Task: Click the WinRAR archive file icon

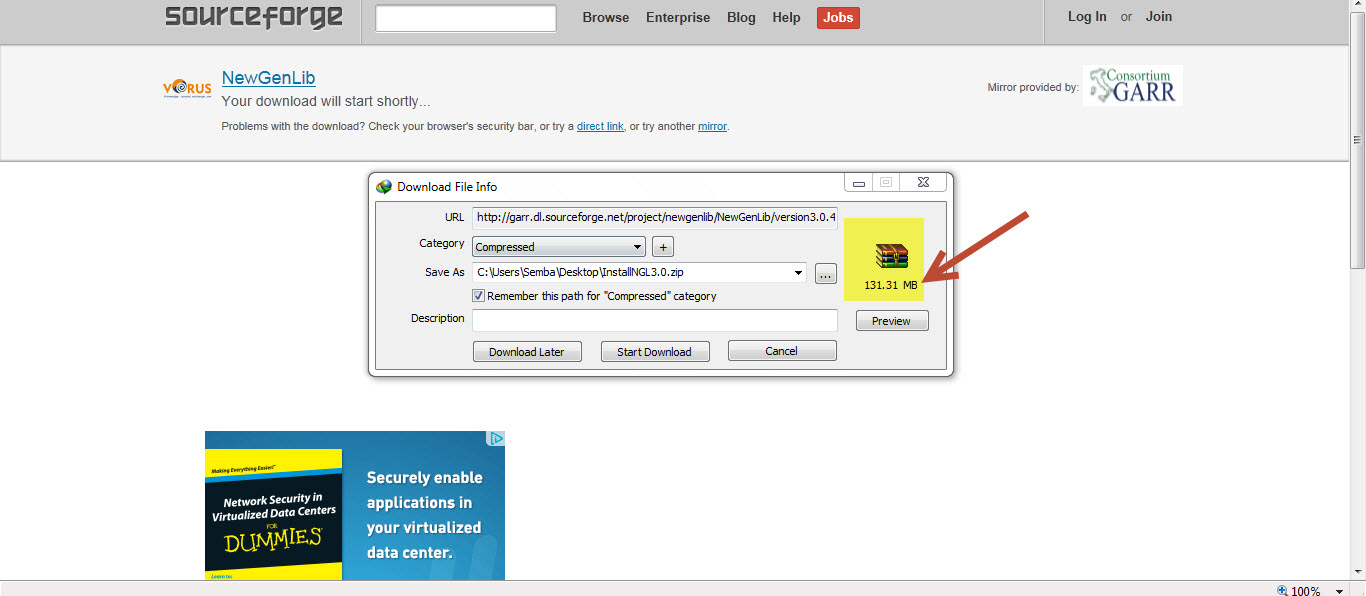Action: 892,256
